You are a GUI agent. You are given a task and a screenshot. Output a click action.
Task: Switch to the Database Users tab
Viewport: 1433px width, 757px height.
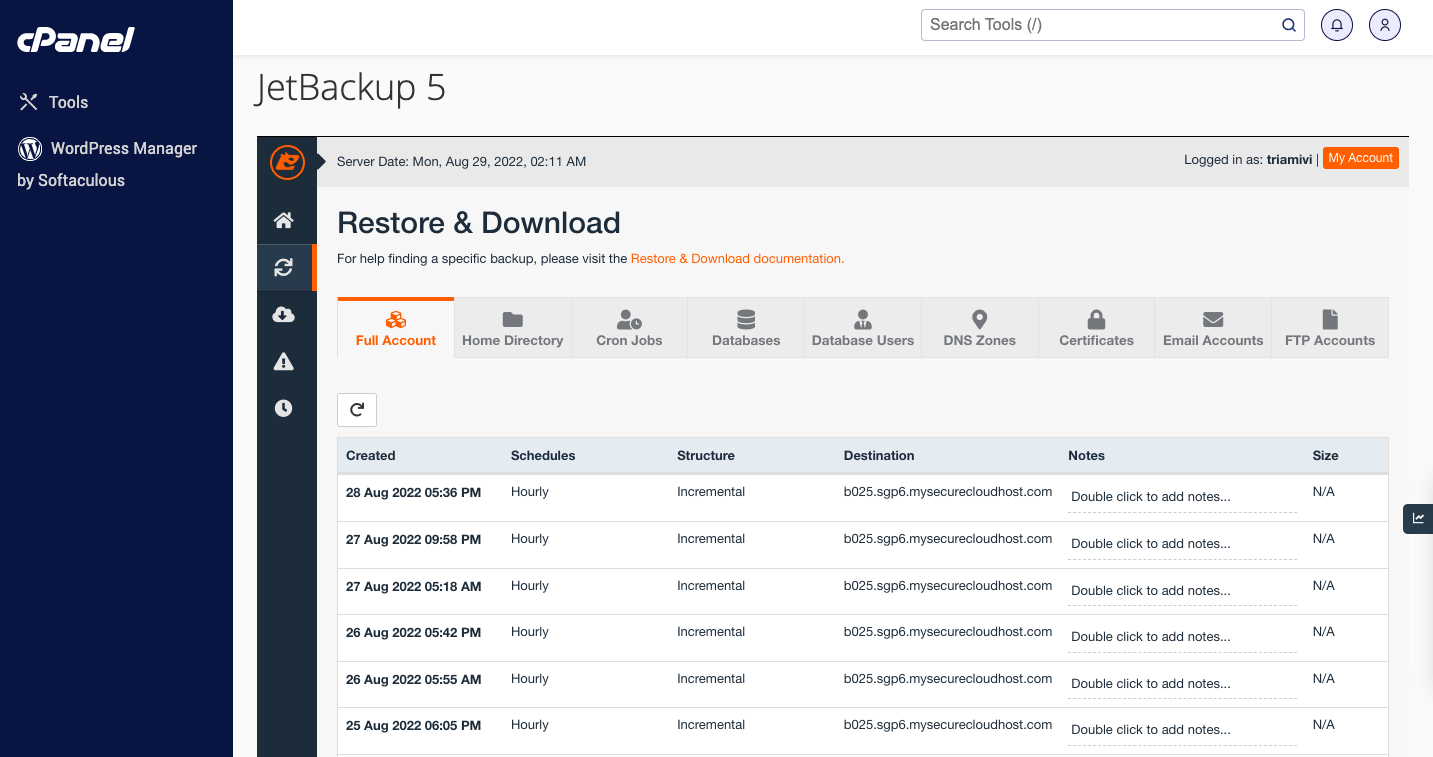863,328
